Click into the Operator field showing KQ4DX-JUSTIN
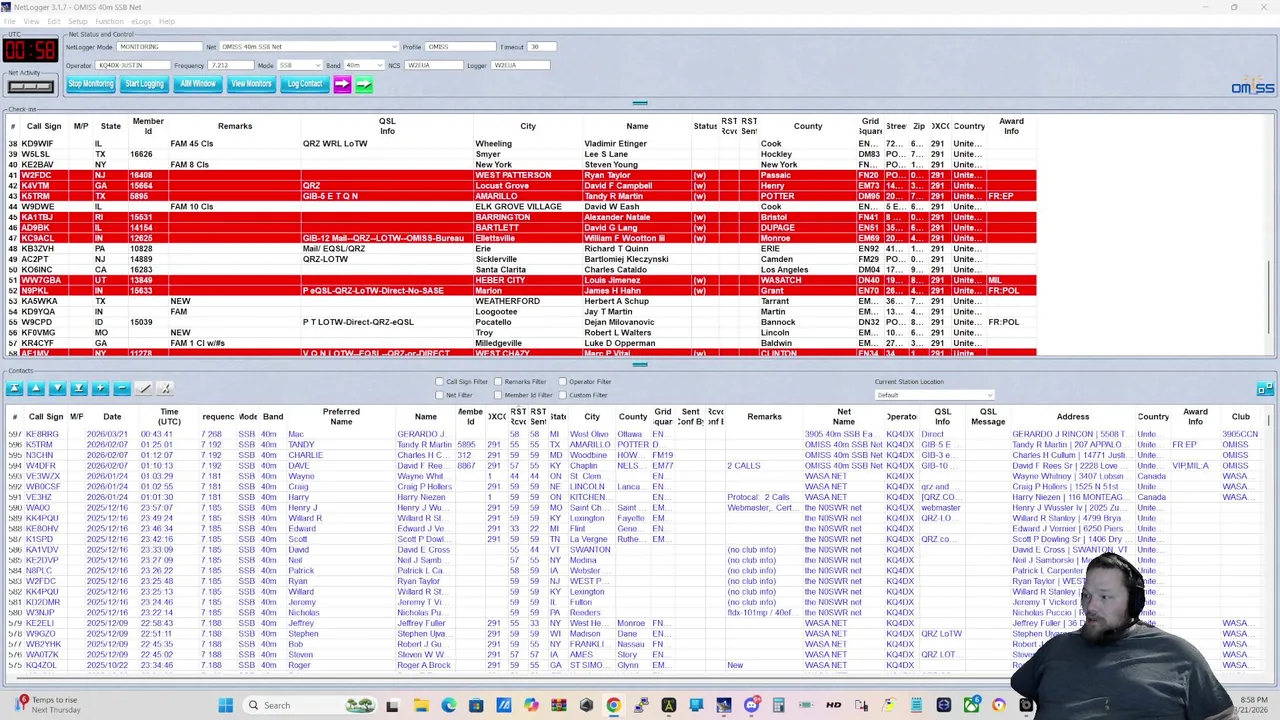1280x720 pixels. [134, 65]
